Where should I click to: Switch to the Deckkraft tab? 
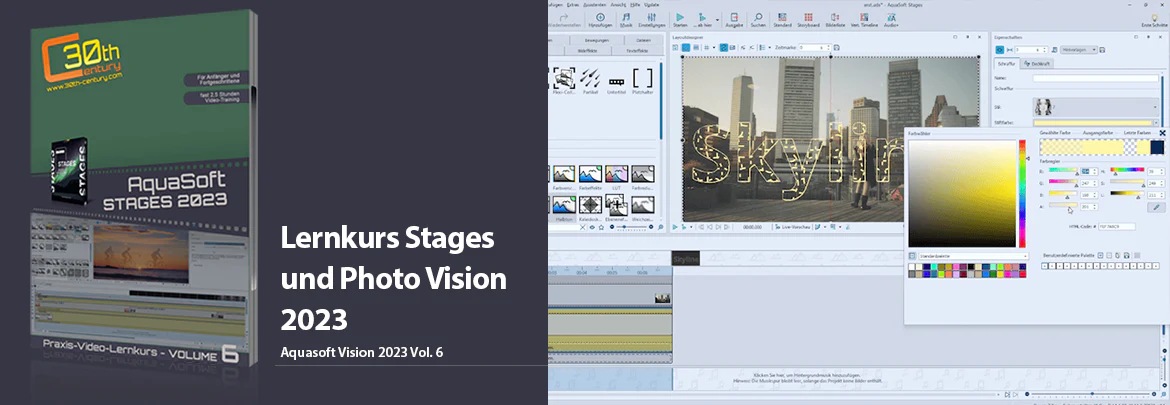(x=1038, y=63)
